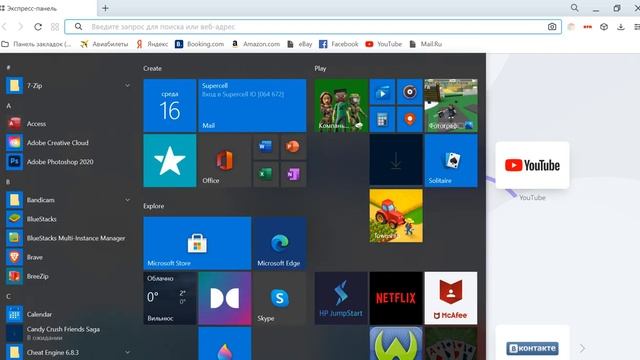
Task: Open the extensions cube icon
Action: click(604, 27)
